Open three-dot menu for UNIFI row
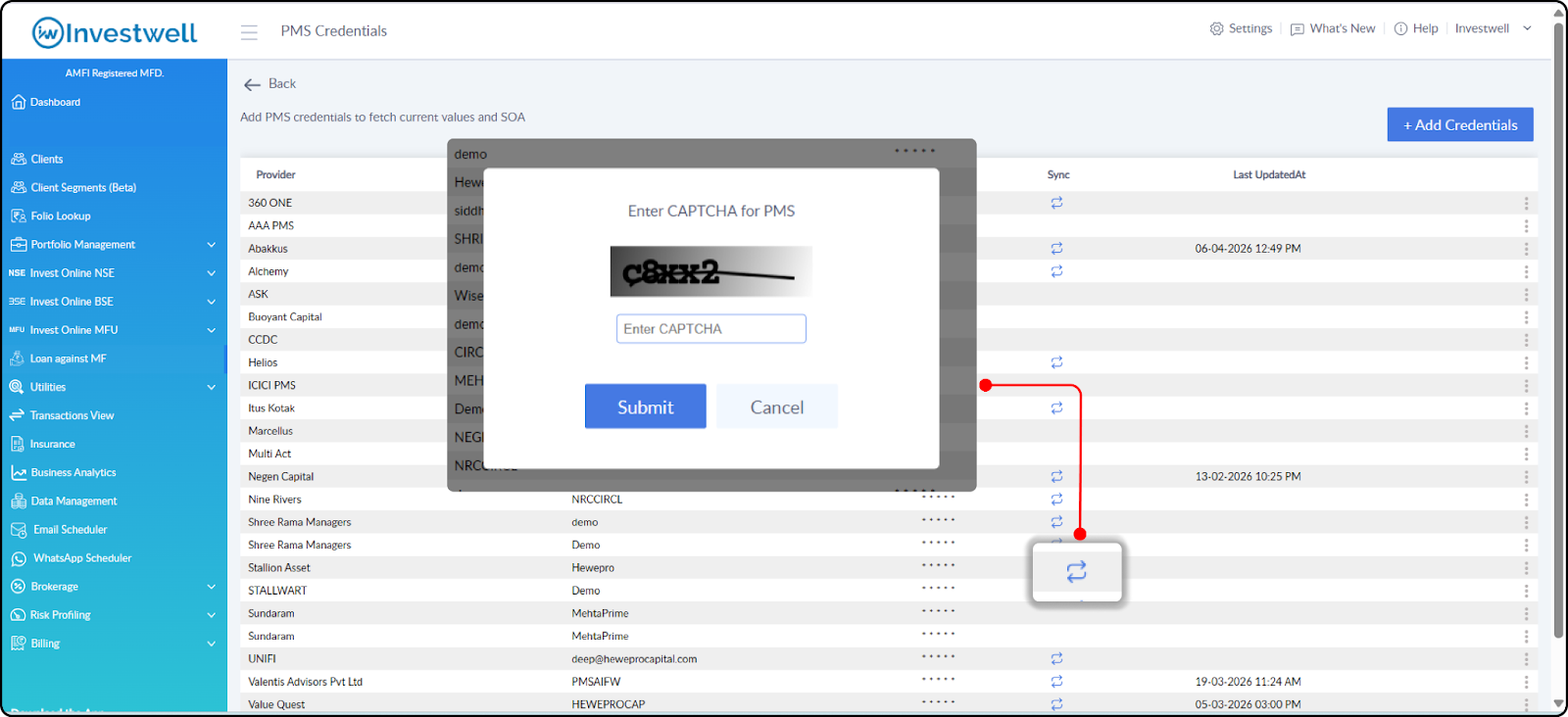 tap(1526, 659)
